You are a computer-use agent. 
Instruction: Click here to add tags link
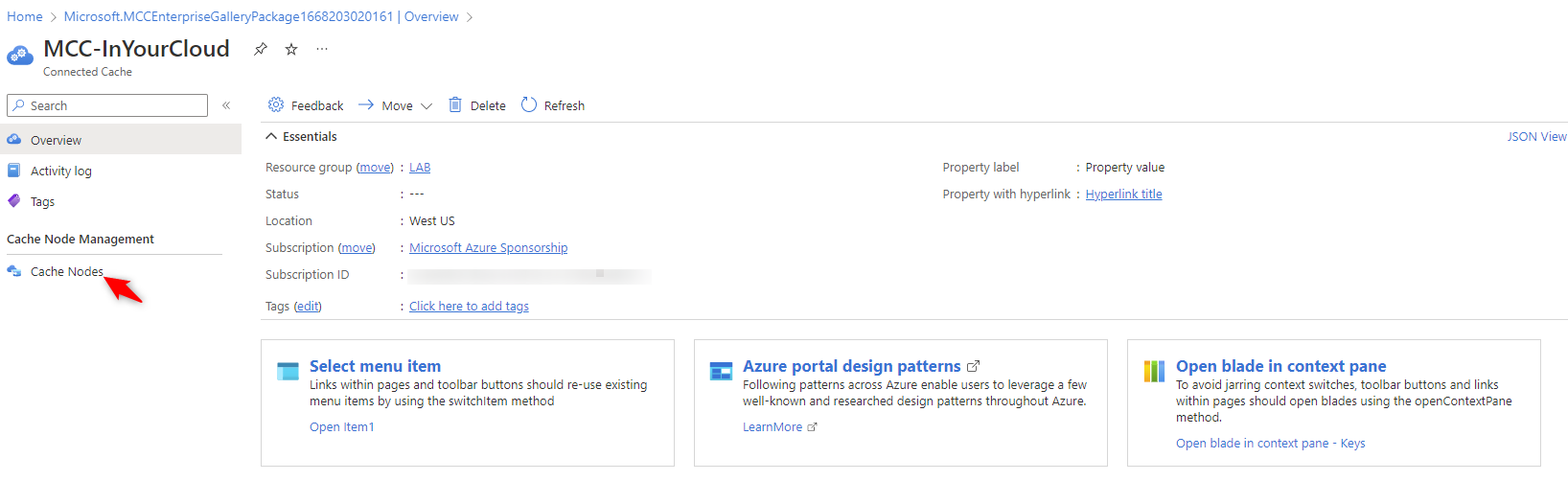(x=469, y=307)
